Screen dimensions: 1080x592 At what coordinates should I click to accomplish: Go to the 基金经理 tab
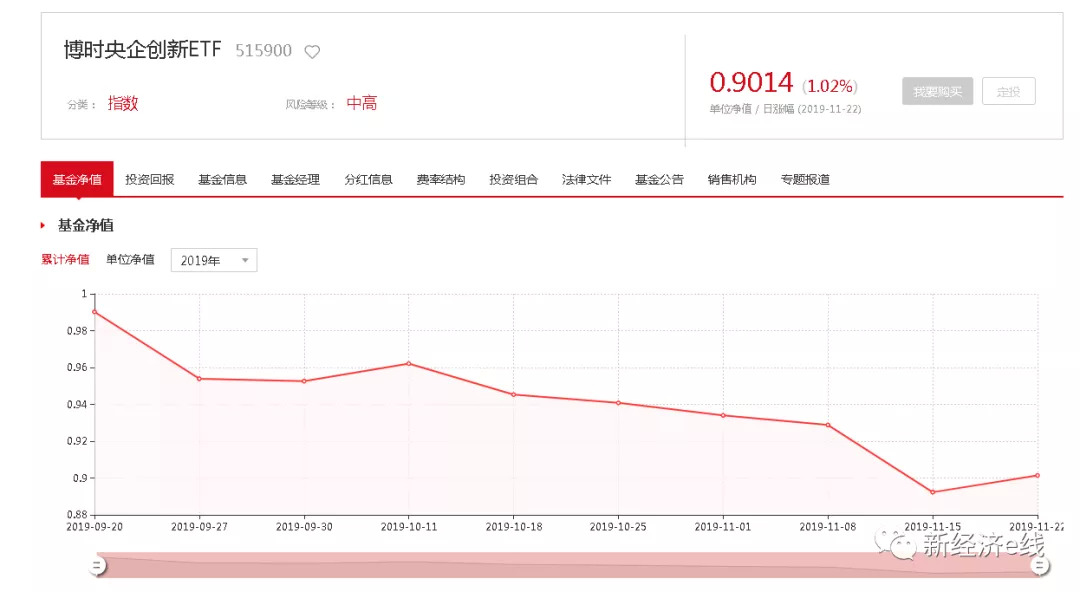click(295, 179)
